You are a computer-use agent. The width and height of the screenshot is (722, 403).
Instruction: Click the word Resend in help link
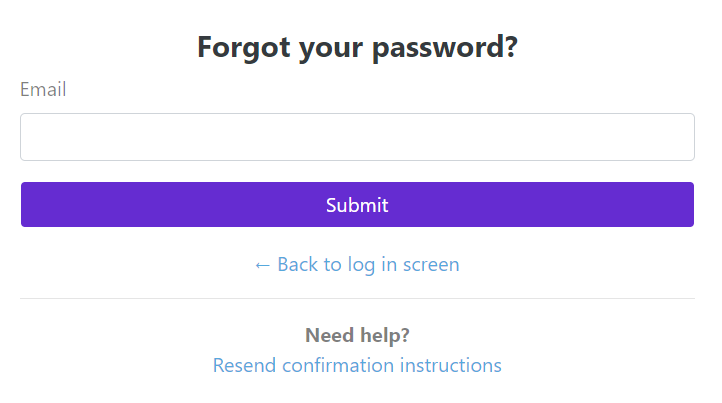[245, 365]
